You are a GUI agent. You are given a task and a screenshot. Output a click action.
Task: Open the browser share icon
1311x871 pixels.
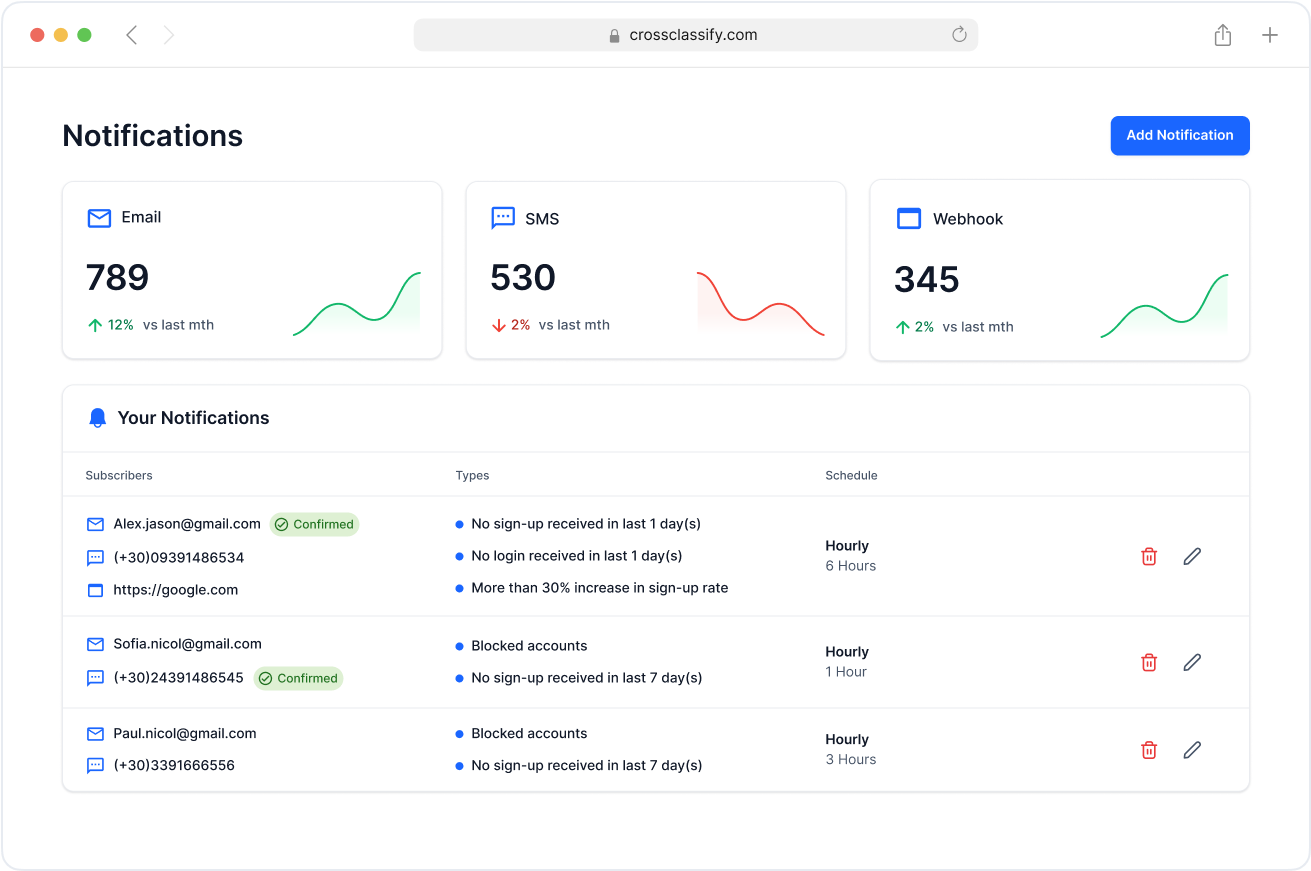(x=1222, y=35)
